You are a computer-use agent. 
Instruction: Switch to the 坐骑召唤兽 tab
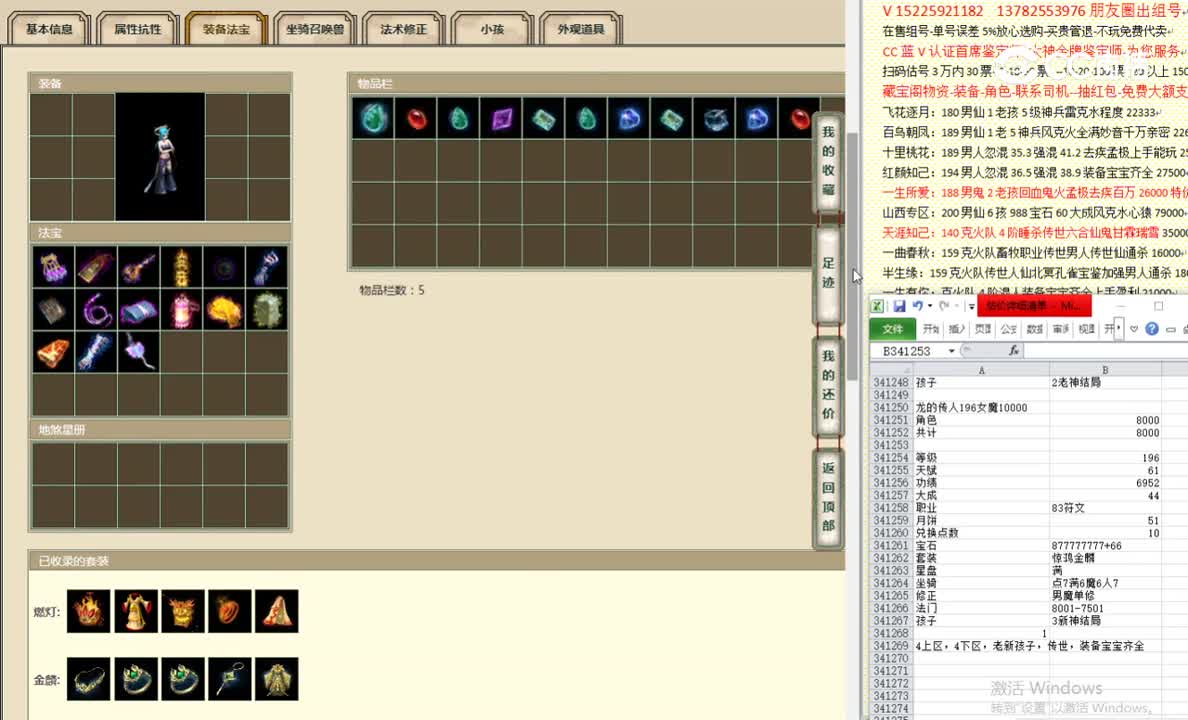click(315, 29)
